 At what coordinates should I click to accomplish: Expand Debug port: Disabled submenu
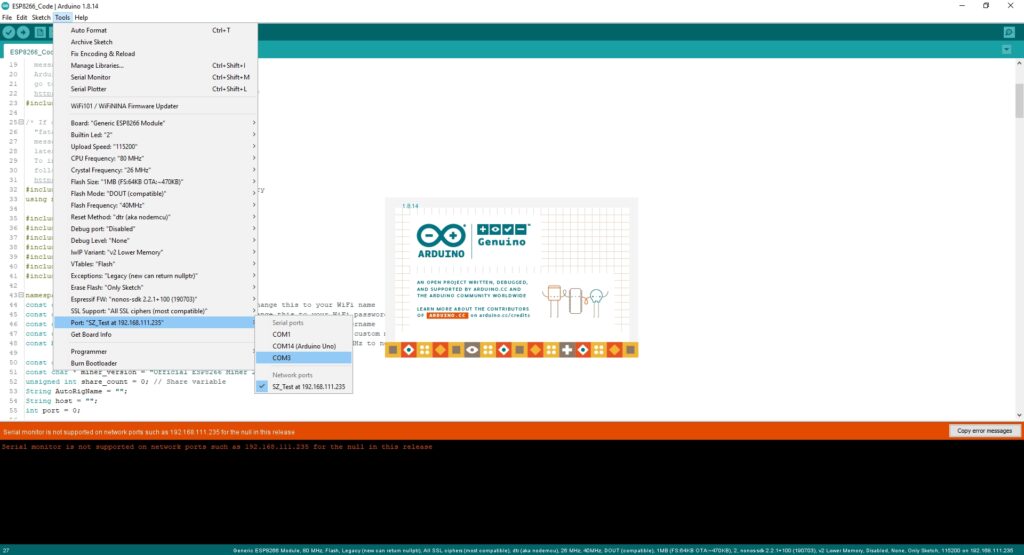tap(155, 229)
